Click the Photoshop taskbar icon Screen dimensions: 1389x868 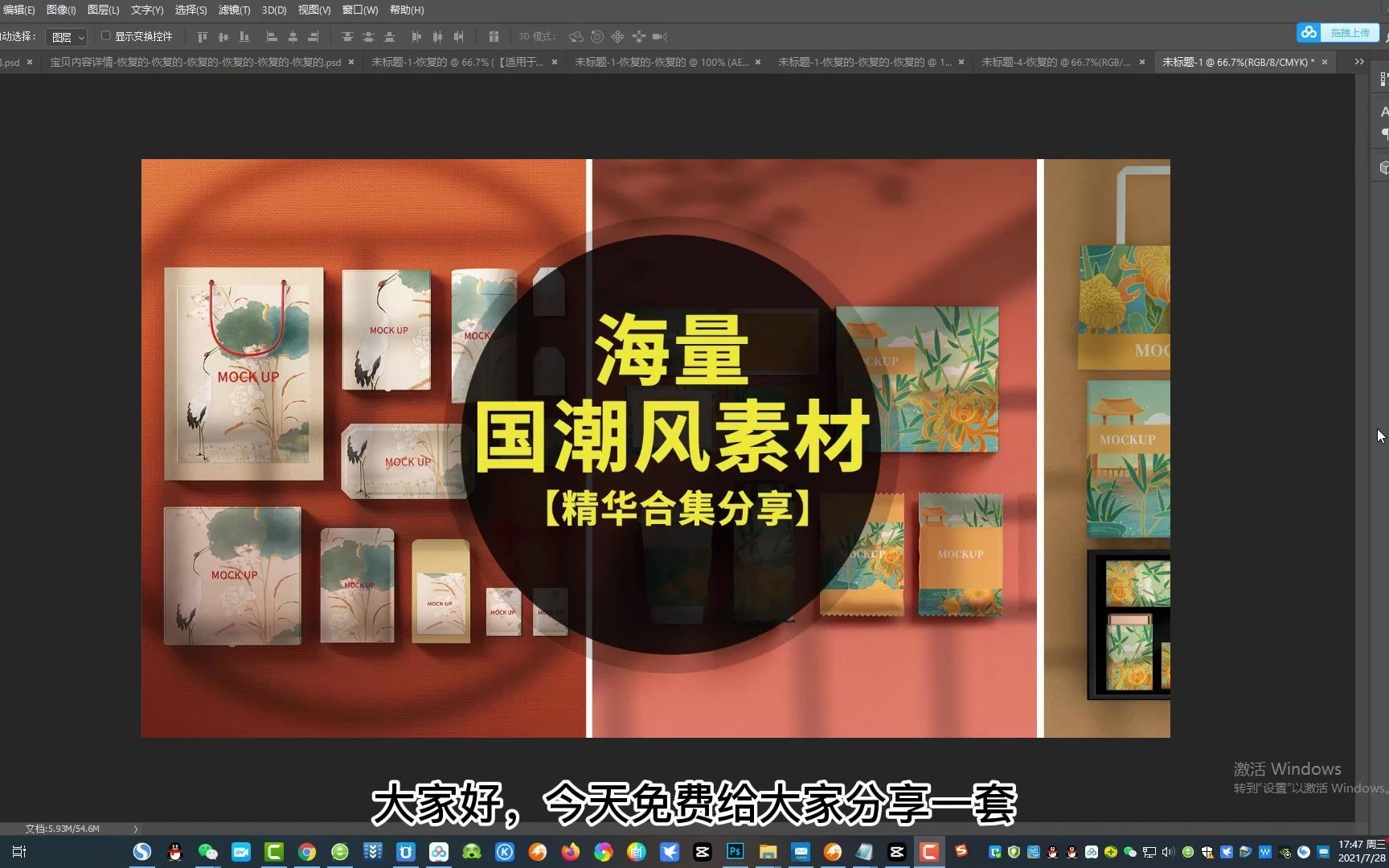(735, 852)
